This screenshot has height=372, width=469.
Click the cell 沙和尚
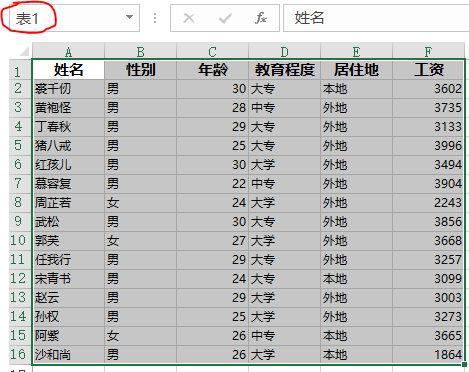68,355
